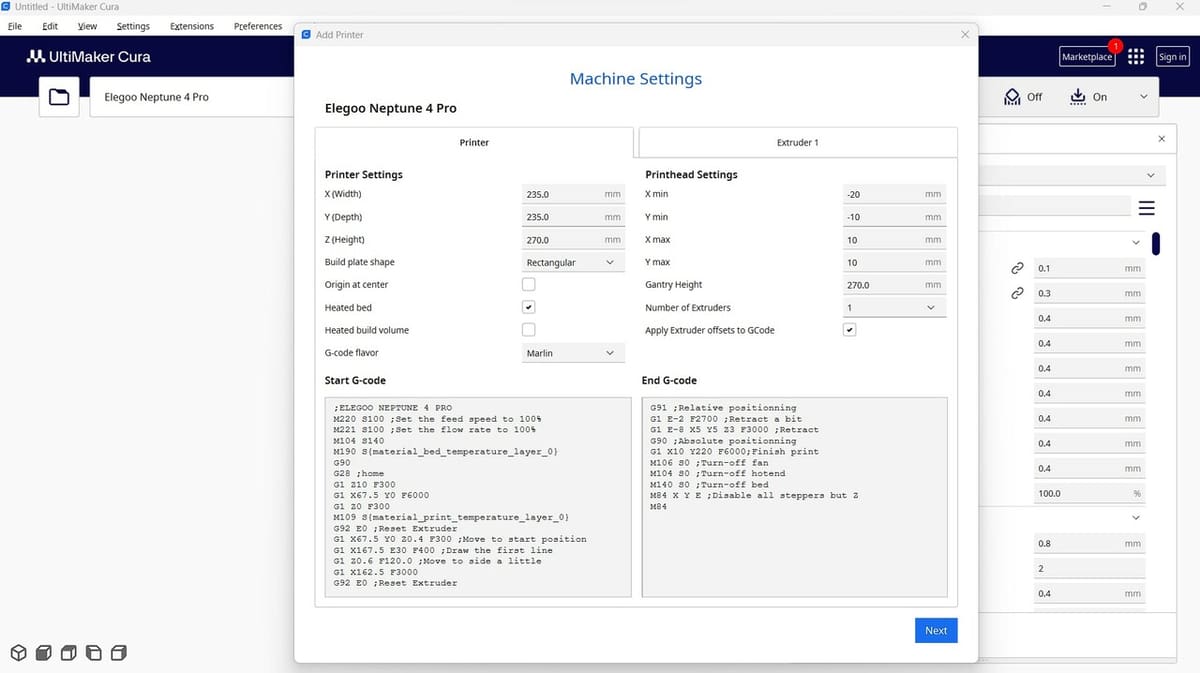Click the Marketplace notification badge
The width and height of the screenshot is (1200, 673).
[x=1115, y=47]
